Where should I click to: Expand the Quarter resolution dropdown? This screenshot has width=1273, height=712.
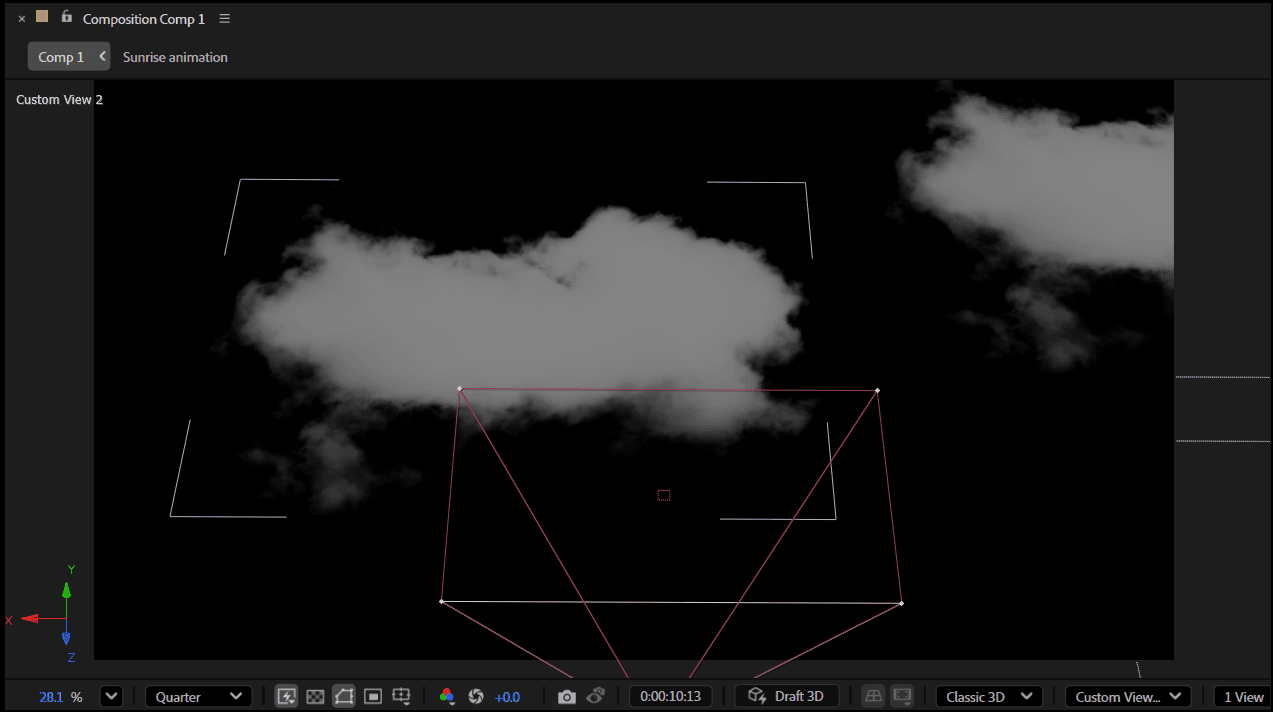pos(199,696)
